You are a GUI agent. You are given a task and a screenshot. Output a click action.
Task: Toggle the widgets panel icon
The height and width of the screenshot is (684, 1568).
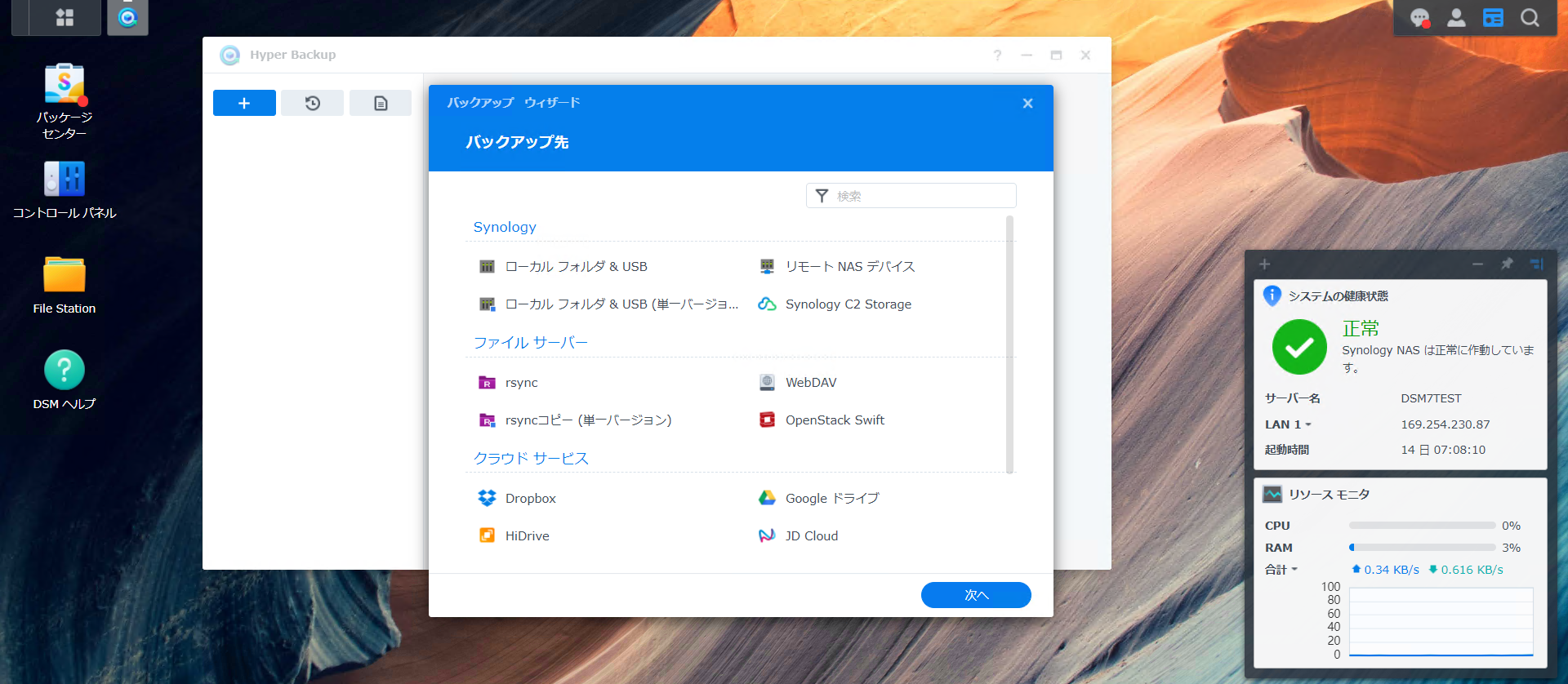coord(1493,17)
